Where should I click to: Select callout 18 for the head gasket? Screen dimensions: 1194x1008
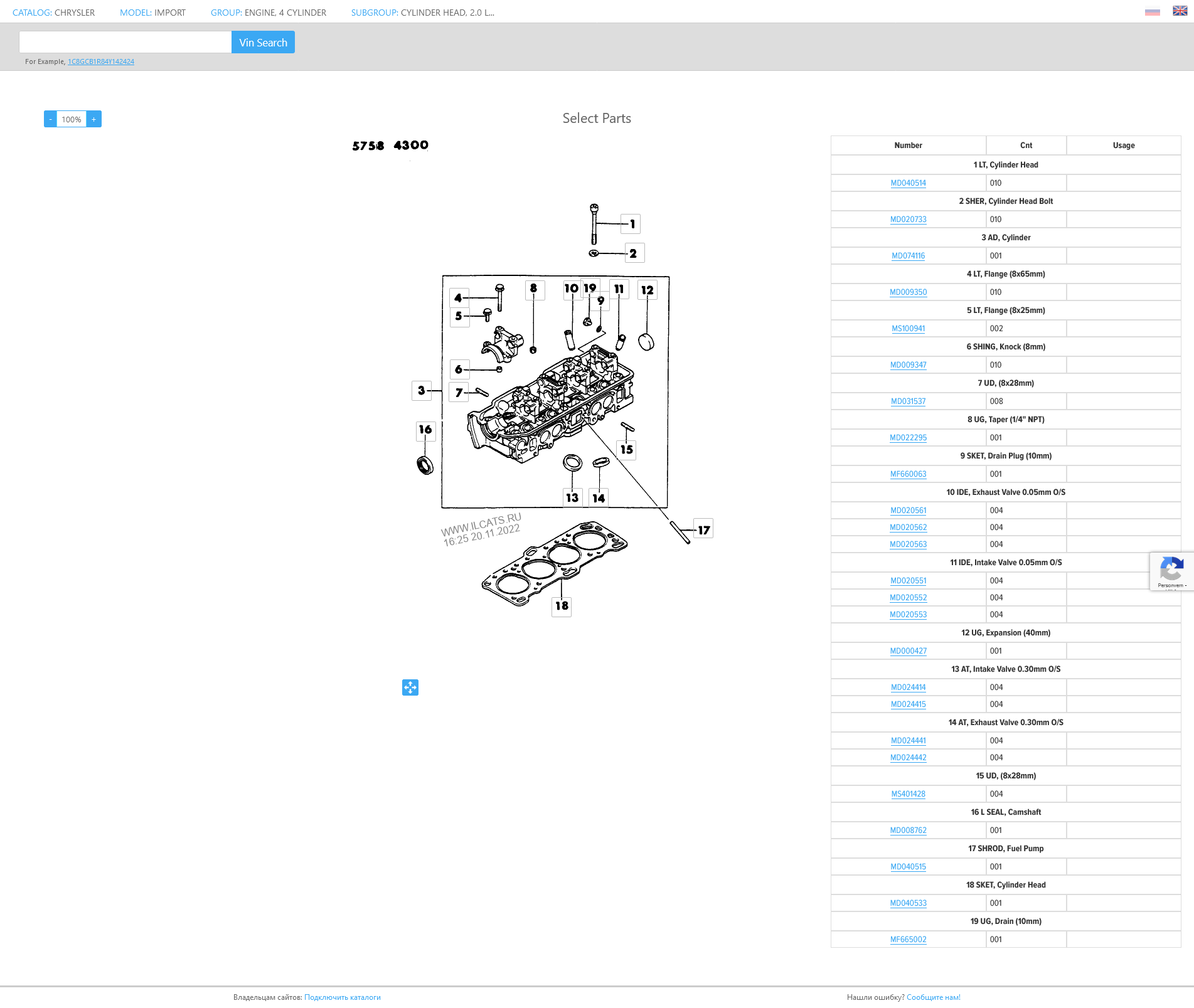coord(562,606)
